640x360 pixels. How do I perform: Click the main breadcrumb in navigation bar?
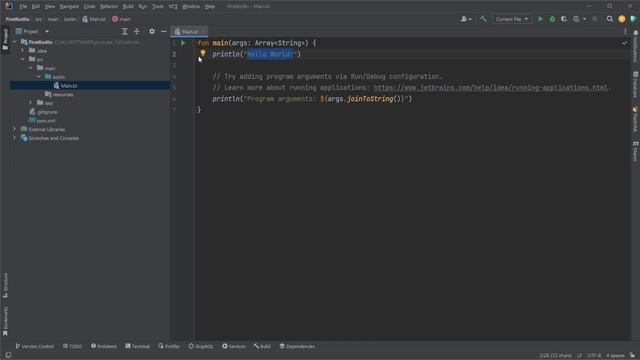click(121, 19)
